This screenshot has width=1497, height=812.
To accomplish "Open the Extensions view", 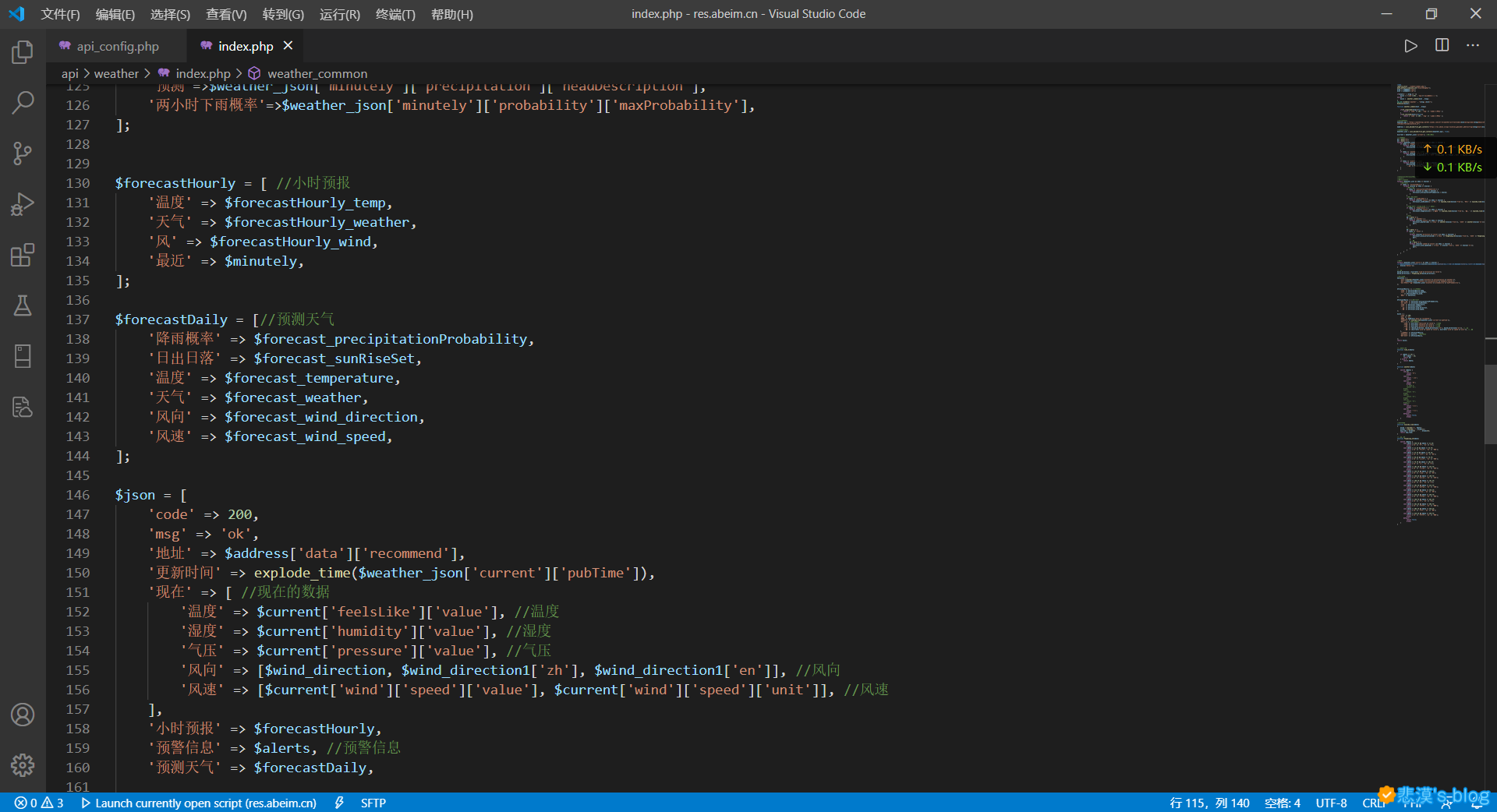I will pyautogui.click(x=23, y=255).
